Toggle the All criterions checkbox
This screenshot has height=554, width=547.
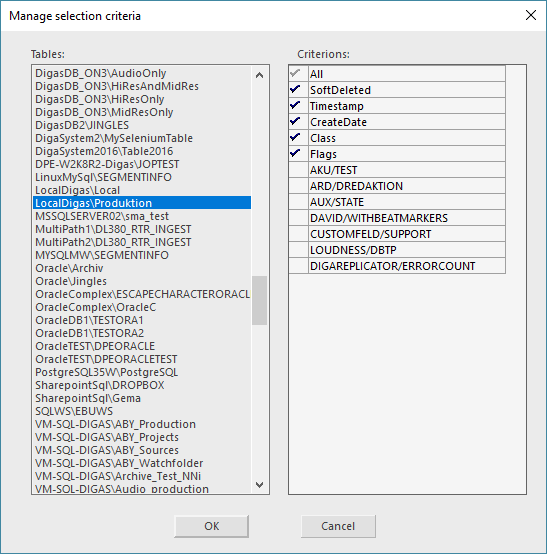click(298, 74)
